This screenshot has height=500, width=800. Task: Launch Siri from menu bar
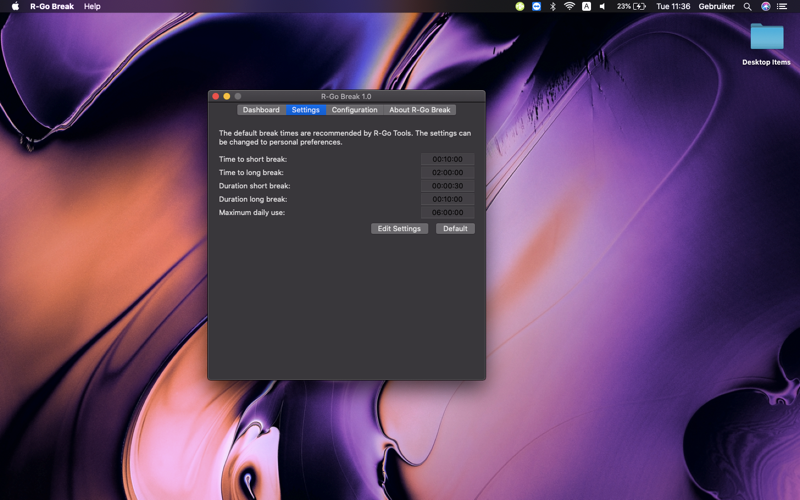pos(765,7)
